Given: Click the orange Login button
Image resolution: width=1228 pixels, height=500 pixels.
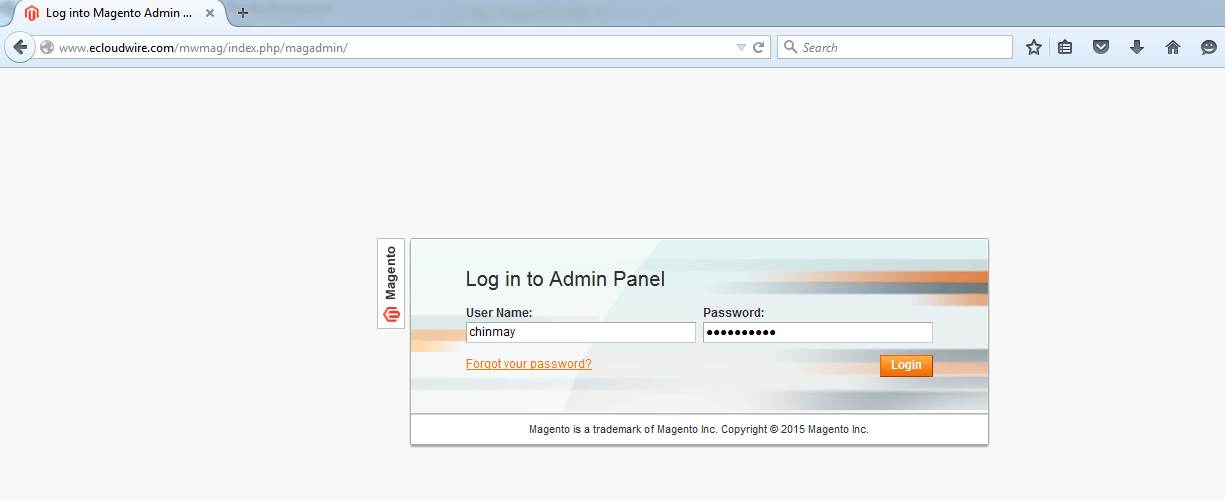Looking at the screenshot, I should click(906, 365).
